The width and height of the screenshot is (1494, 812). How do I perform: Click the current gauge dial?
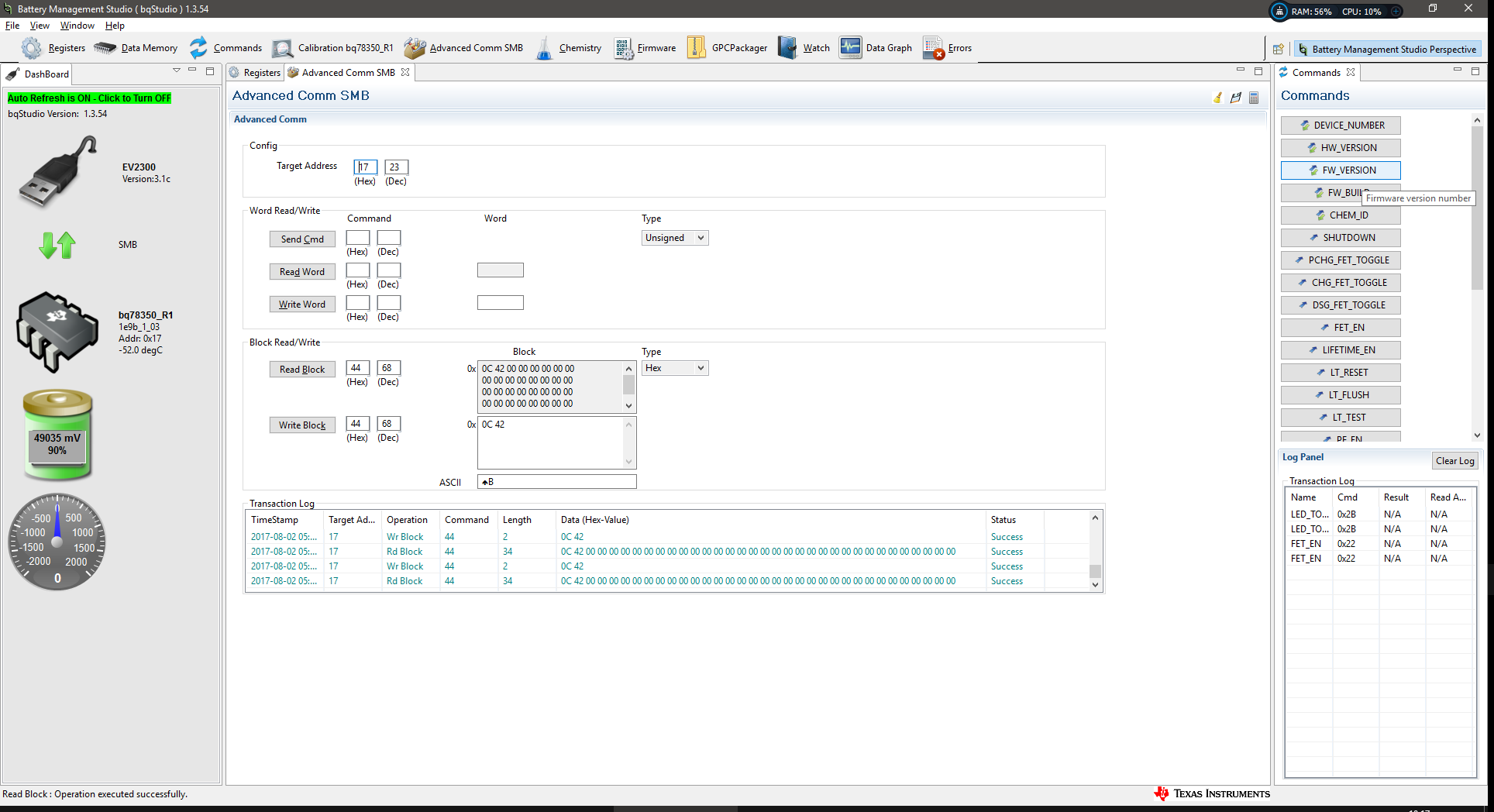pyautogui.click(x=57, y=542)
